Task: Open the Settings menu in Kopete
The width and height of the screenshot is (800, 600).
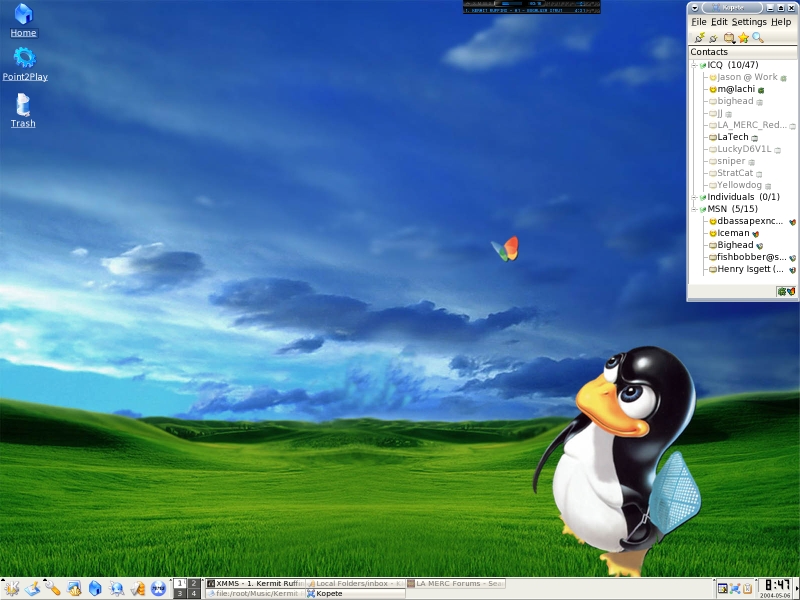Action: tap(749, 22)
